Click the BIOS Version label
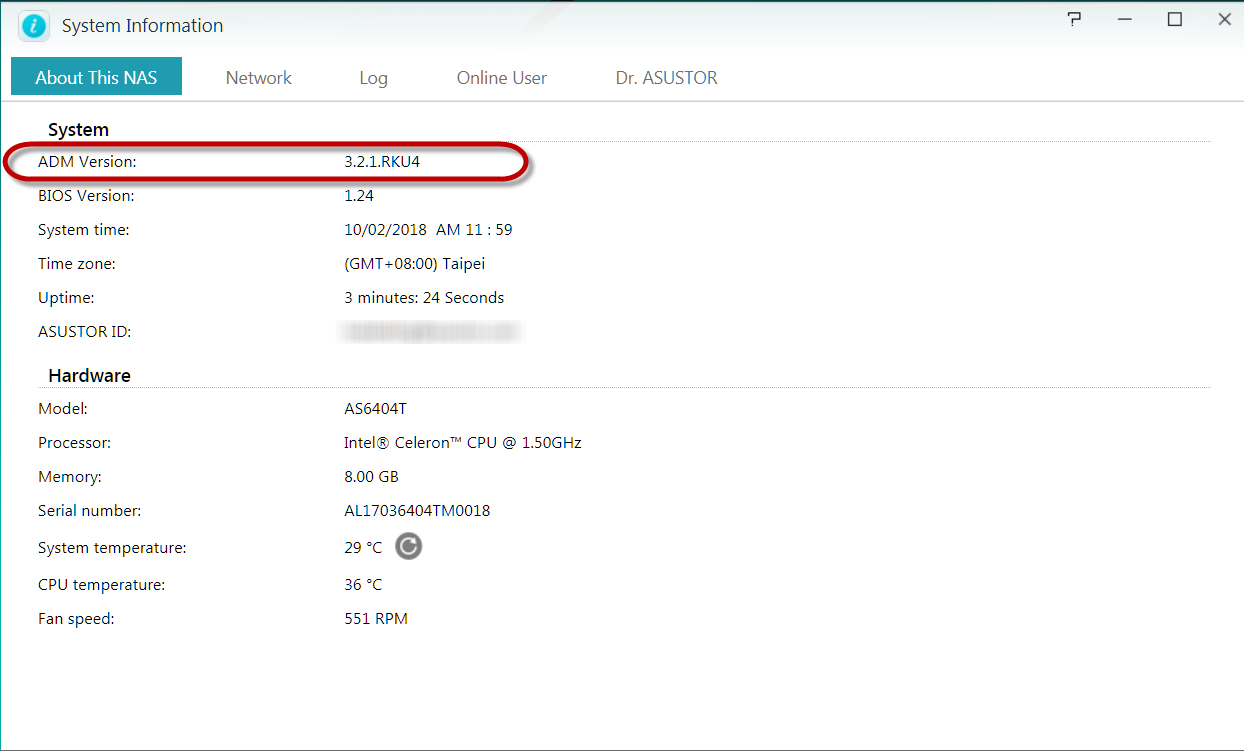 86,196
